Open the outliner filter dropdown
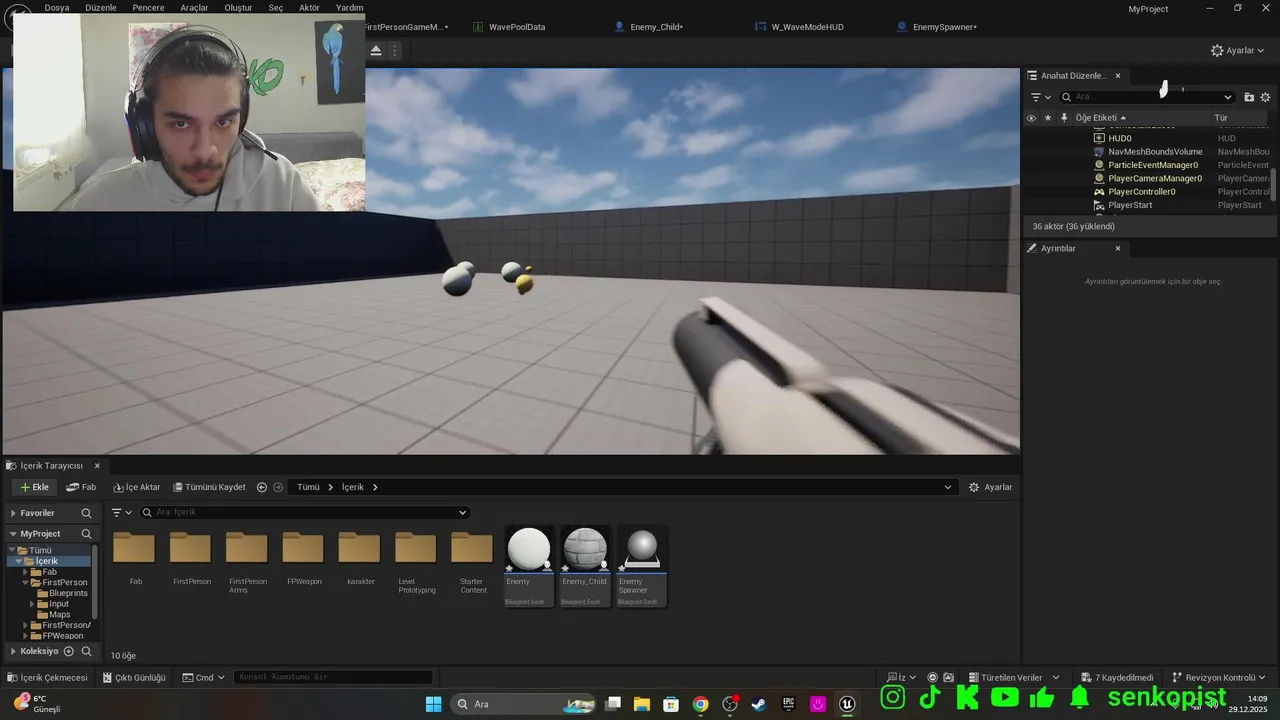1280x720 pixels. coord(1041,97)
